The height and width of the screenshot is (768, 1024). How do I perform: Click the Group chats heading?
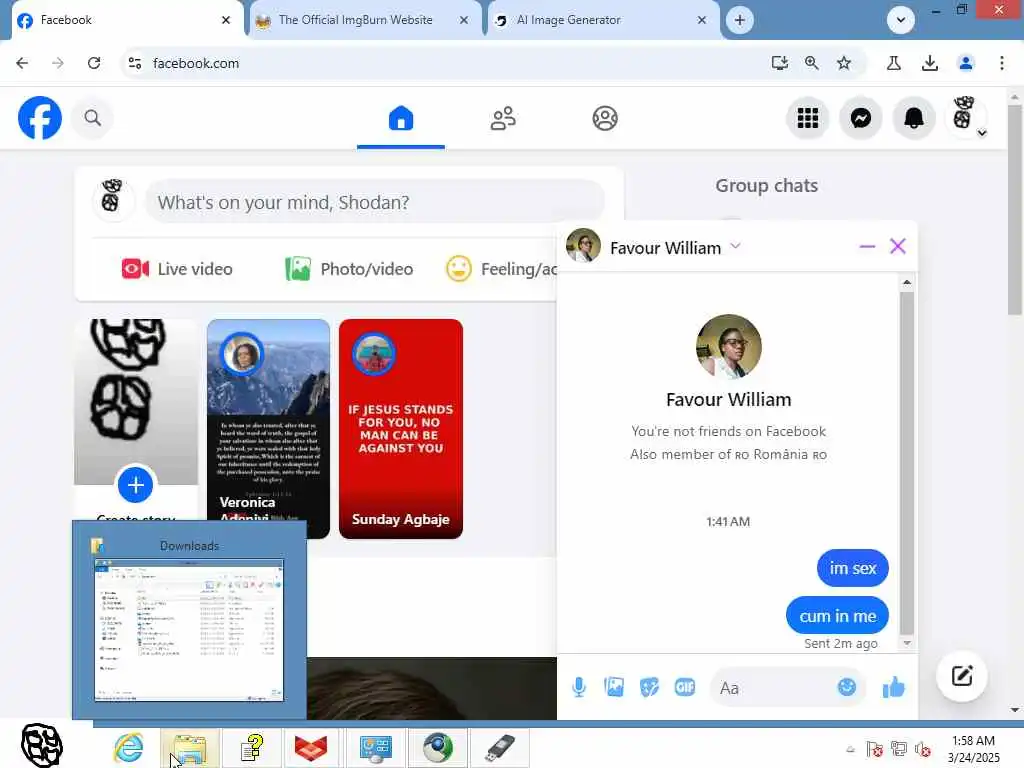[767, 185]
